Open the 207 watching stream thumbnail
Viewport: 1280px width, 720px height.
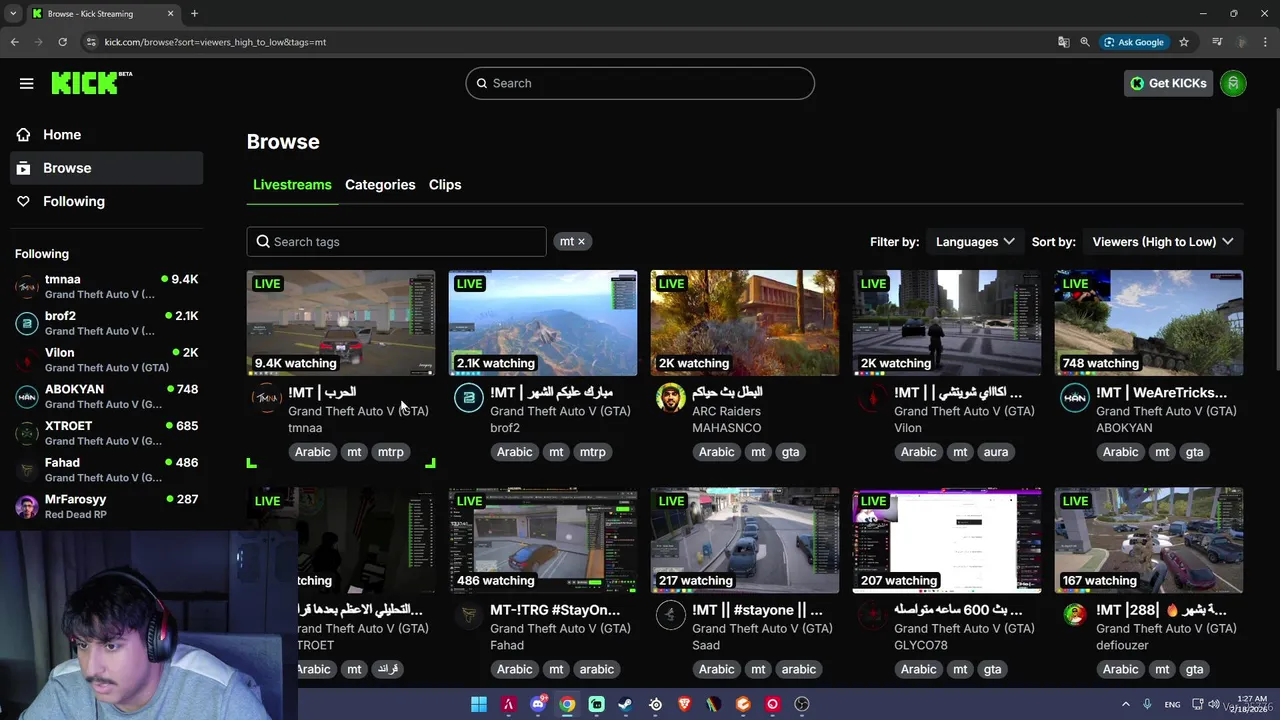[947, 540]
